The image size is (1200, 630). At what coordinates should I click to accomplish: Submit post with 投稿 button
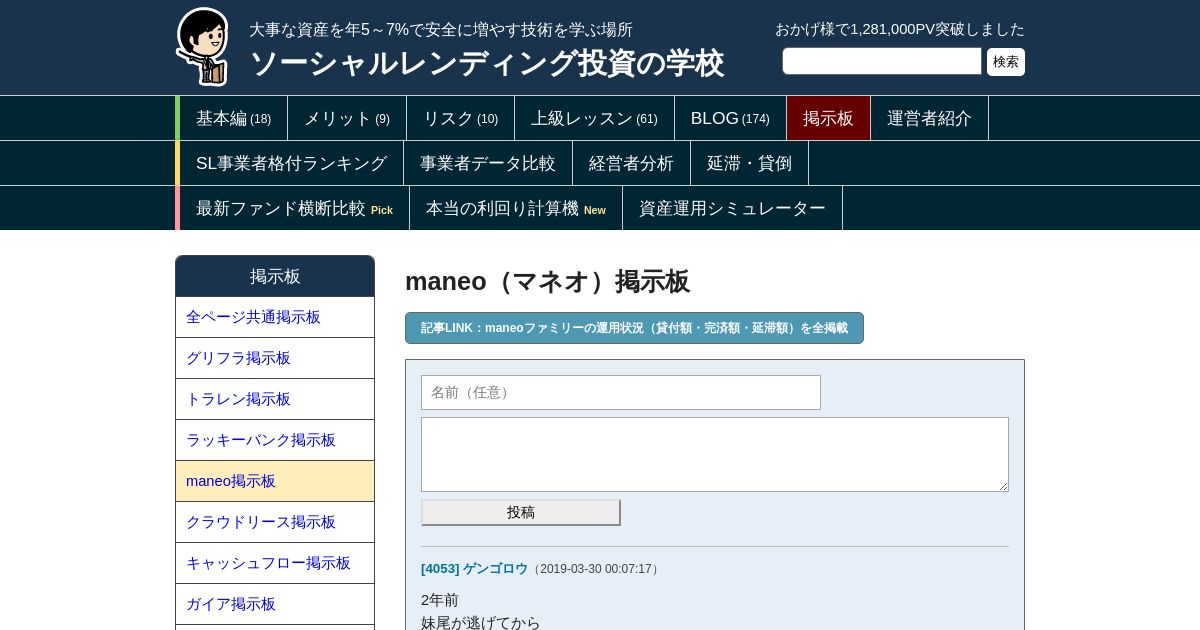tap(521, 512)
